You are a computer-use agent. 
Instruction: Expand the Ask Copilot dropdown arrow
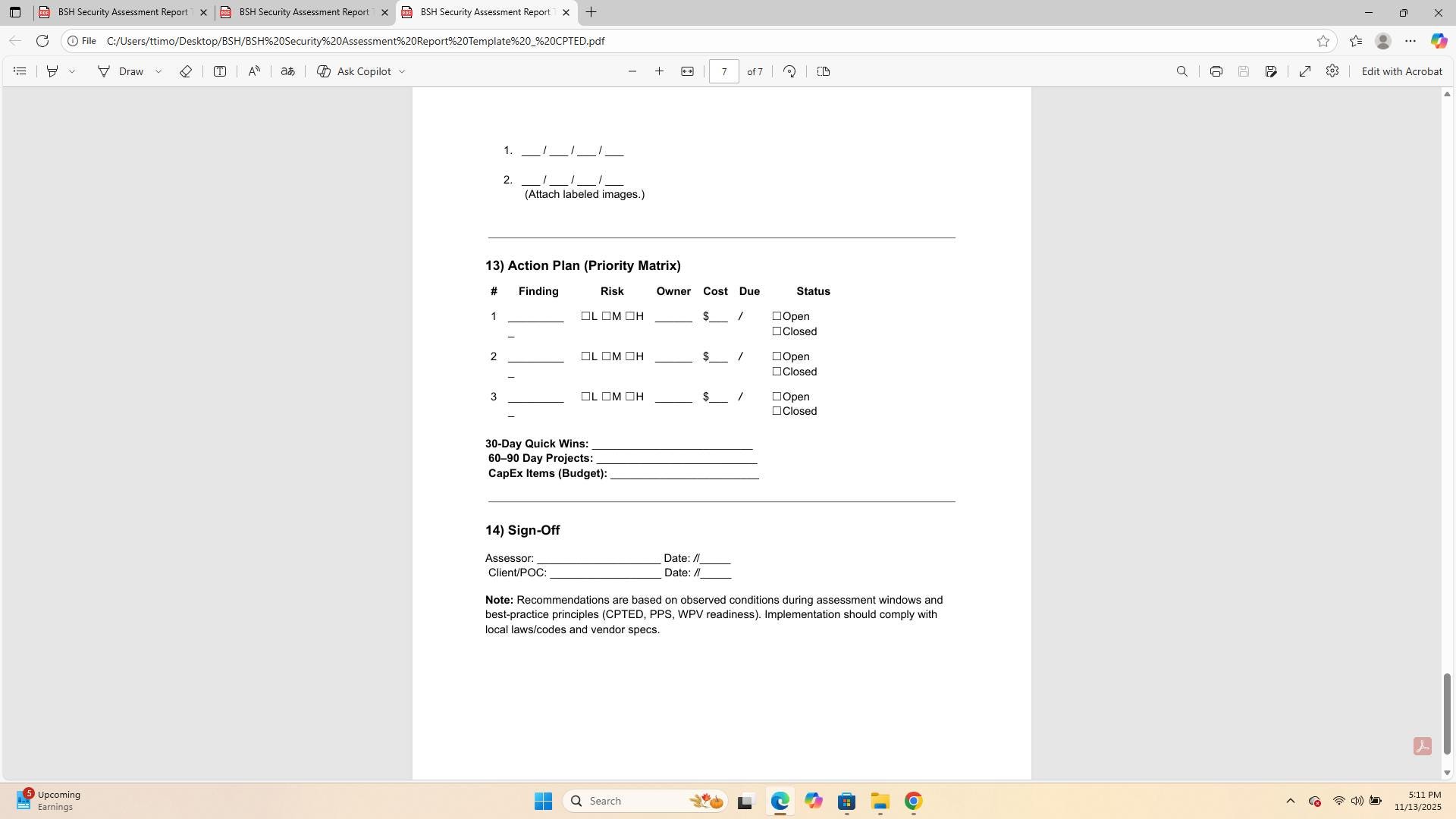(x=402, y=71)
